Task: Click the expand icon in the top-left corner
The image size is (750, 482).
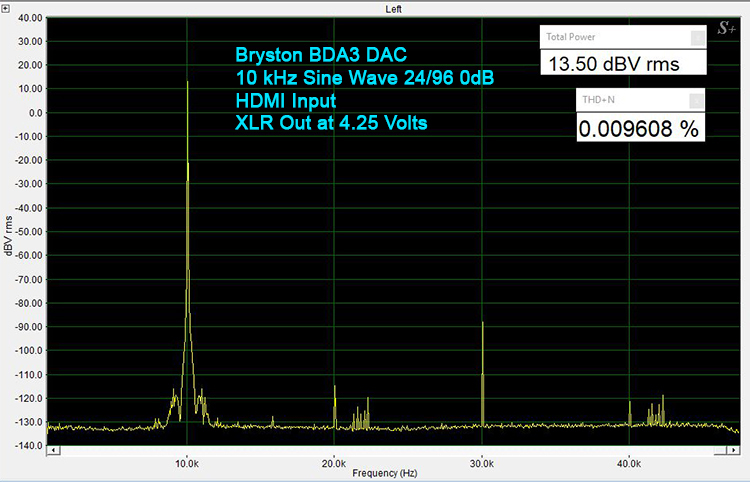Action: (x=7, y=7)
